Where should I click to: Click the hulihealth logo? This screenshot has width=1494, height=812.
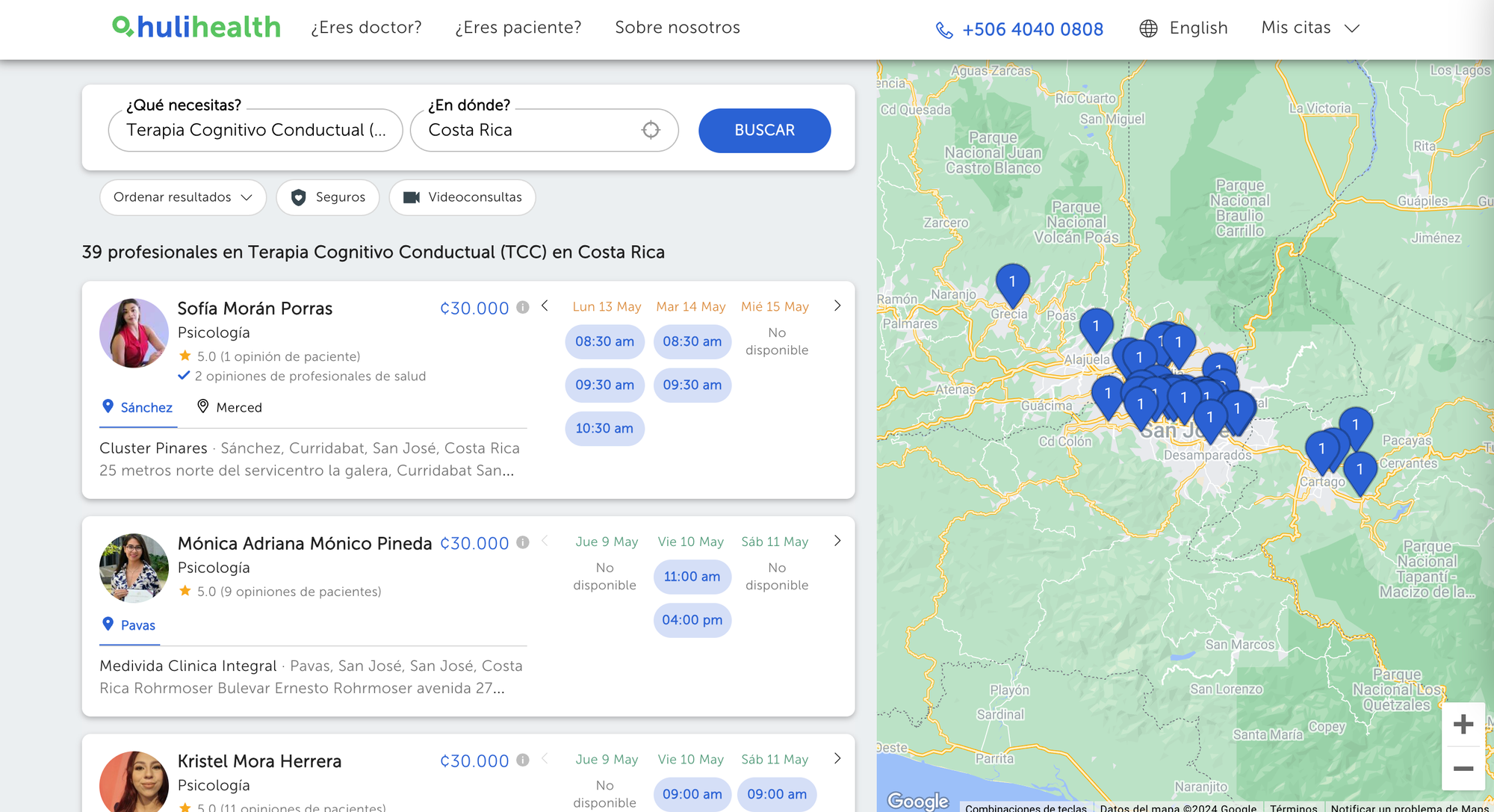point(196,27)
